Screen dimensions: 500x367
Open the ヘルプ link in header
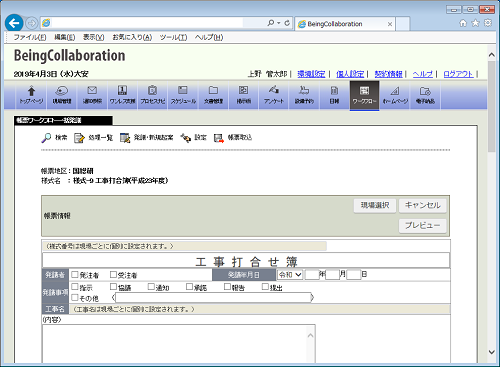pyautogui.click(x=423, y=74)
